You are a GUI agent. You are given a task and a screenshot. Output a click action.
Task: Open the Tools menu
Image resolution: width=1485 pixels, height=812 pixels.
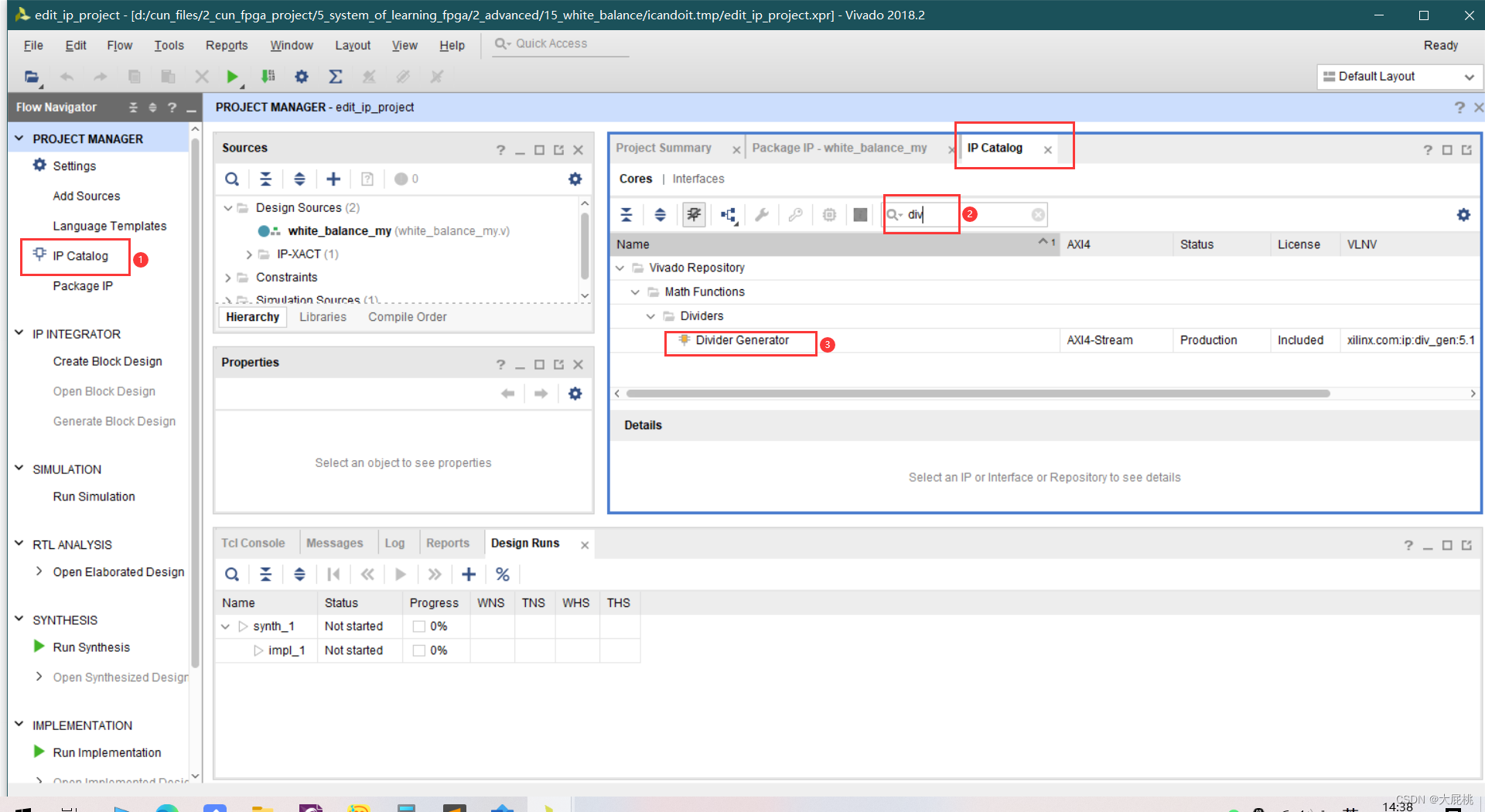(169, 46)
